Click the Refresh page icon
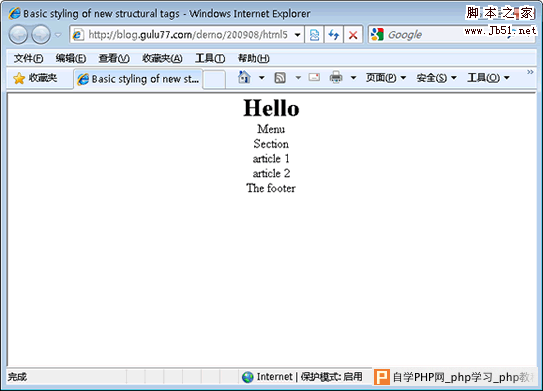 334,35
